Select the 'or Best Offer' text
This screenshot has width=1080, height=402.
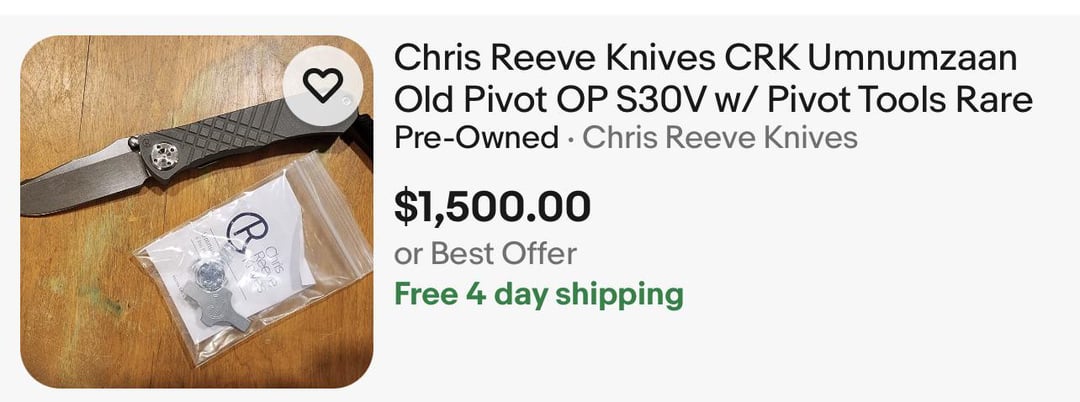(x=485, y=254)
